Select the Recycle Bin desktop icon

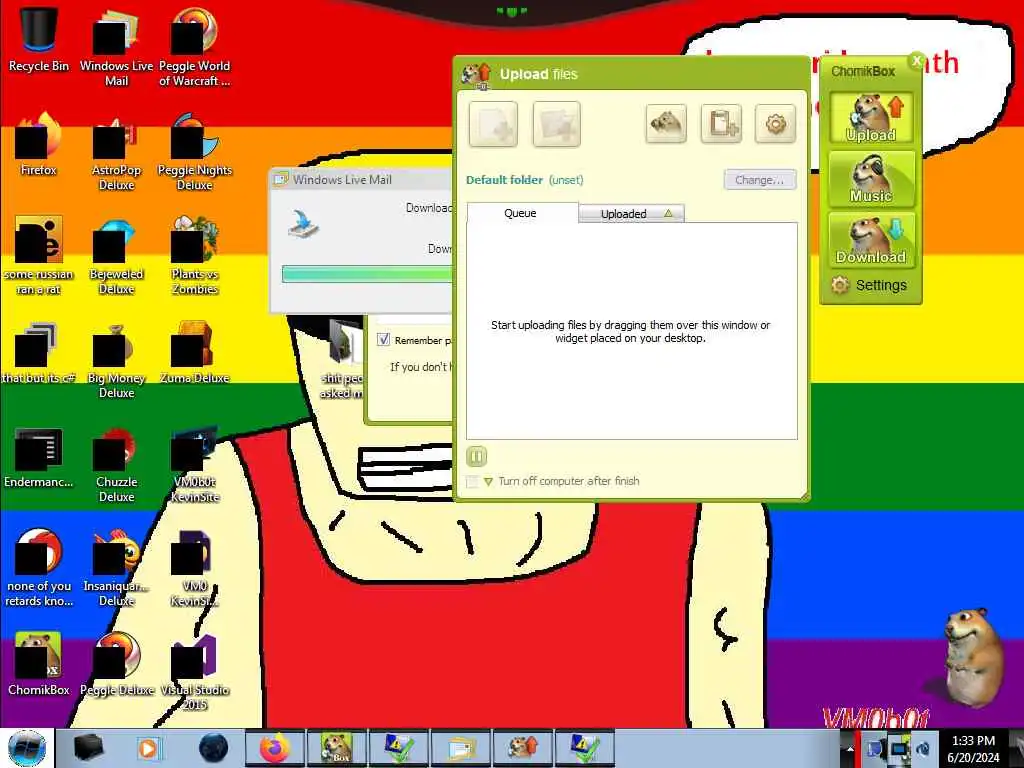pos(39,40)
